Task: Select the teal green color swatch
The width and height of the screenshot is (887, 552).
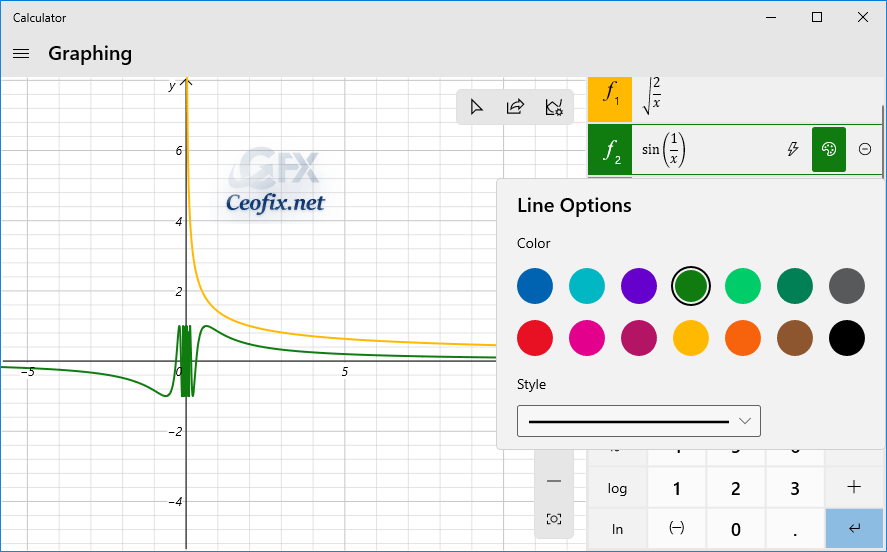Action: (x=795, y=286)
